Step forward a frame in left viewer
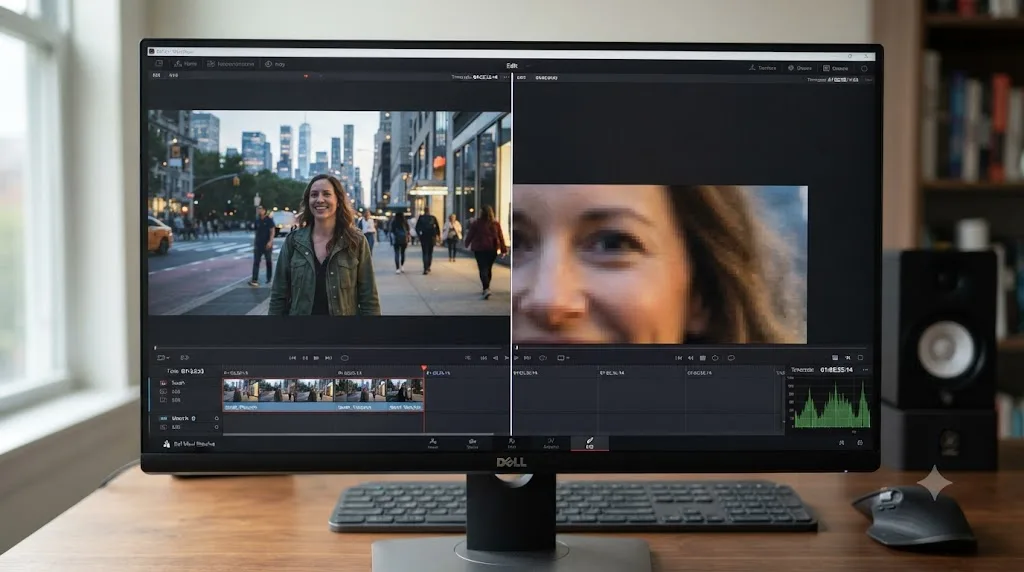Screen dimensions: 1024x572 pos(317,358)
